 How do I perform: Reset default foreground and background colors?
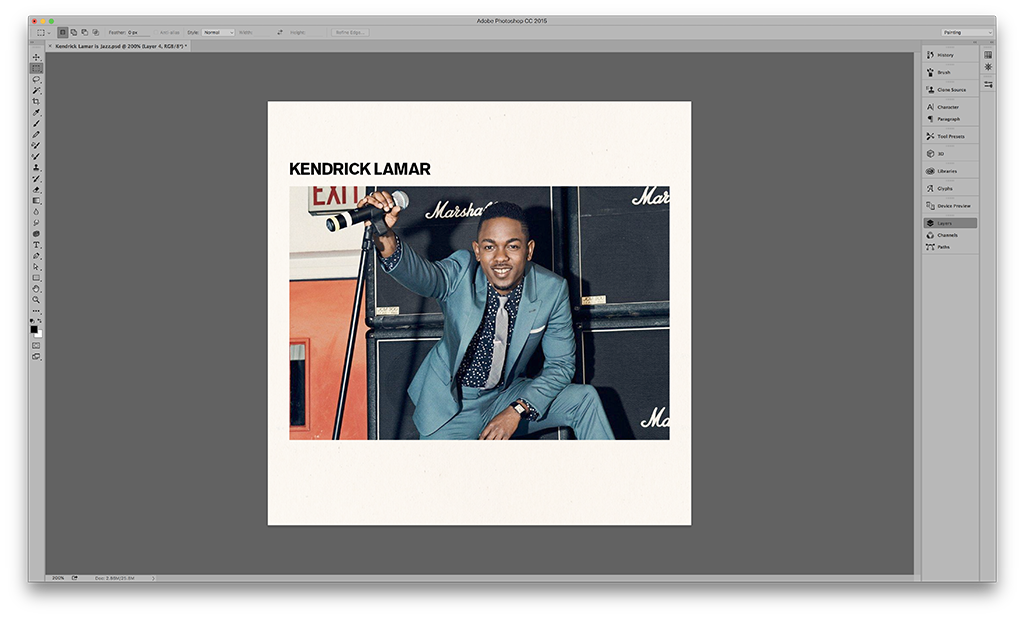click(x=33, y=321)
